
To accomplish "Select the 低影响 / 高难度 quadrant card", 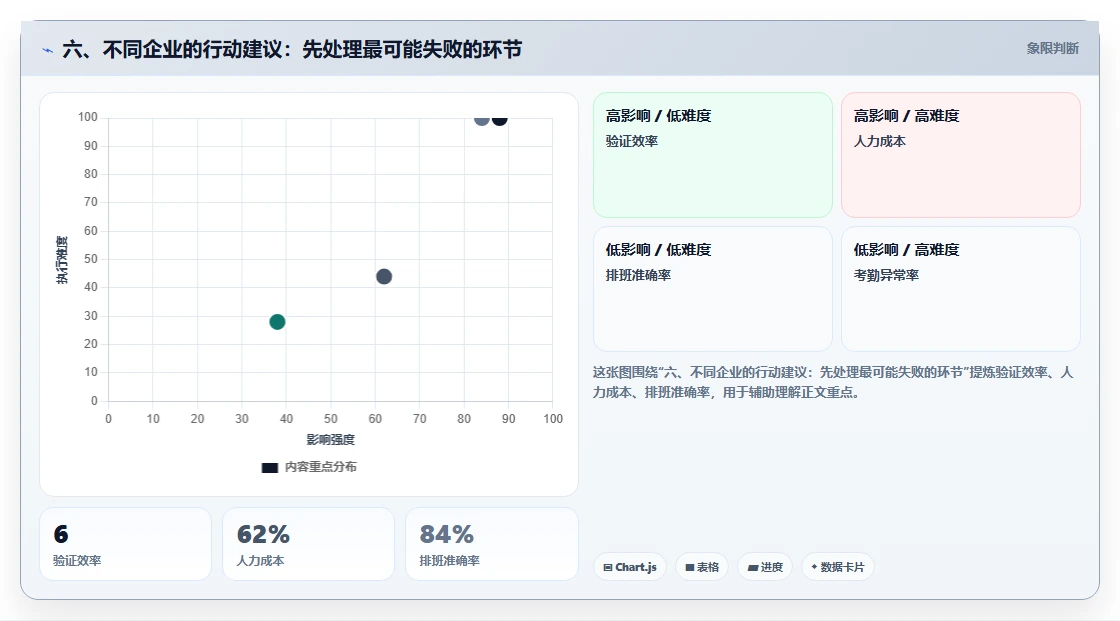I will [961, 289].
